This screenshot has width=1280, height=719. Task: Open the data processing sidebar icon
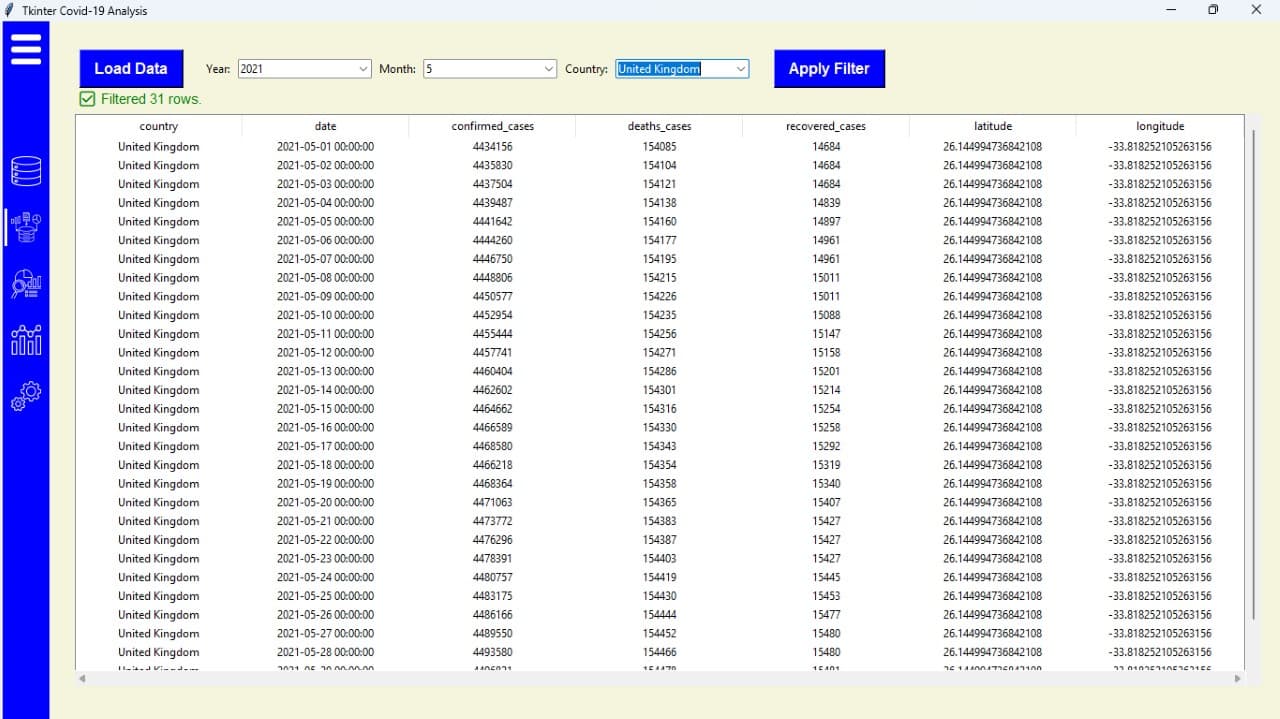click(25, 227)
